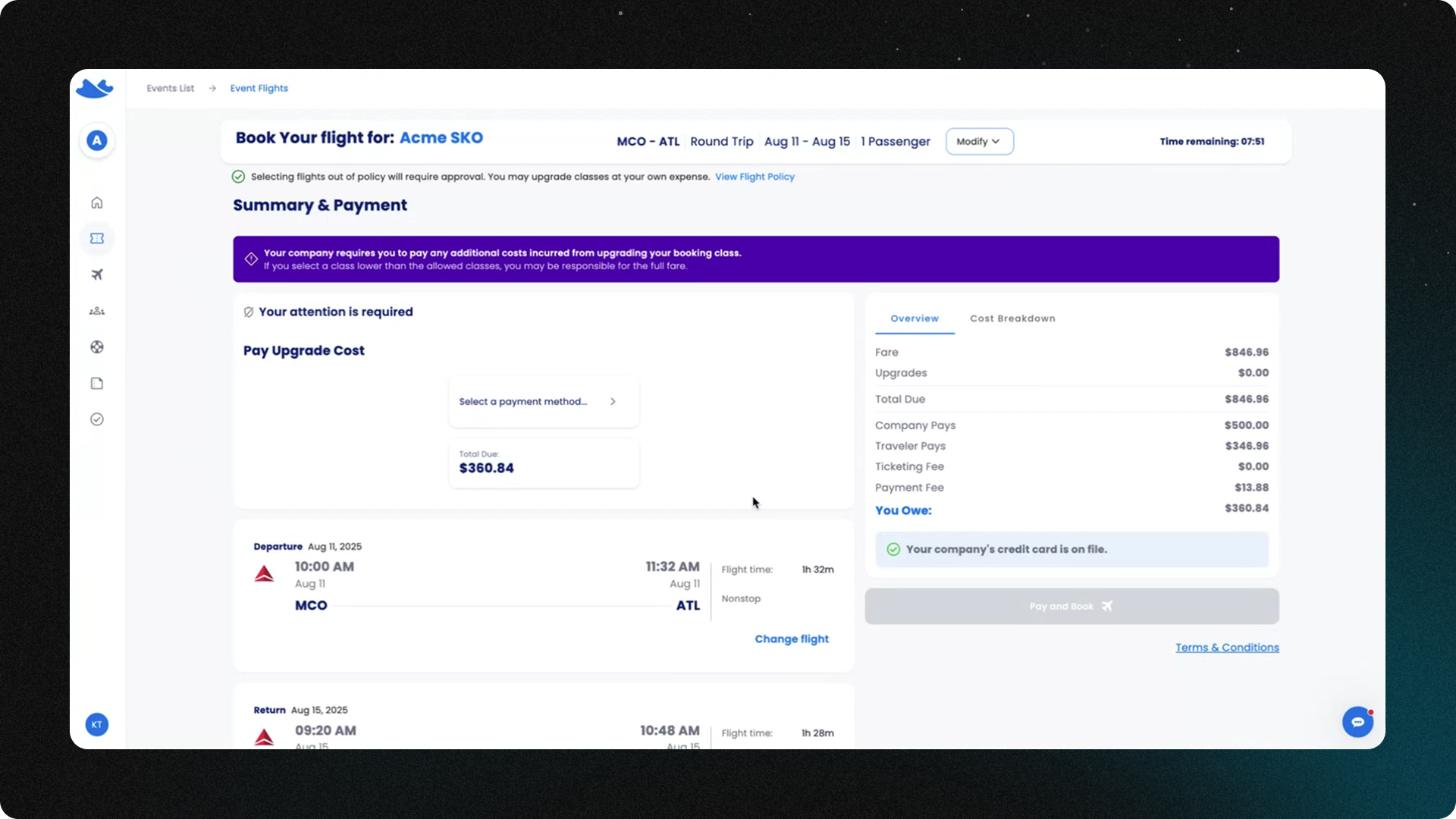
Task: Open Select a payment method selector
Action: tap(543, 401)
